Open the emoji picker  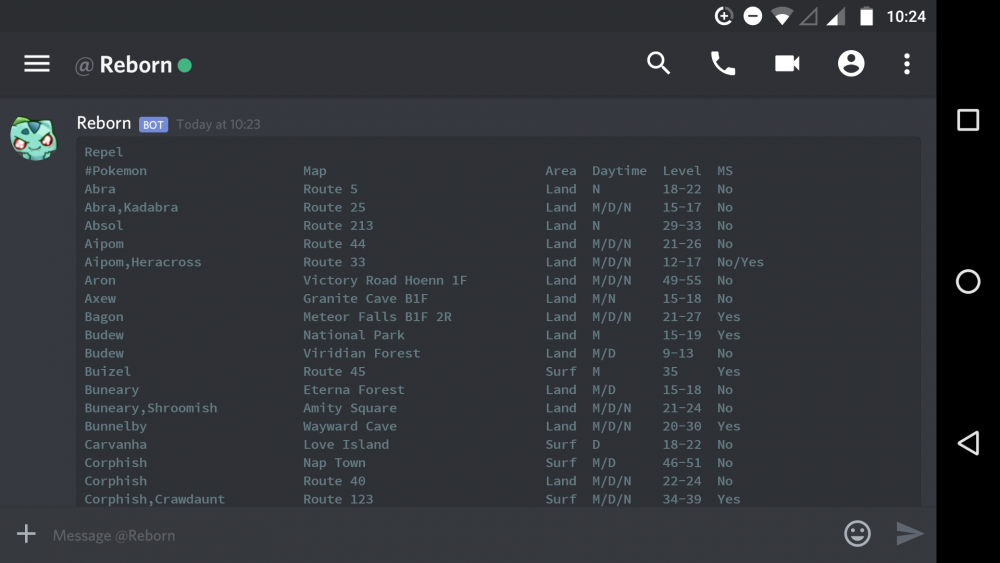point(857,534)
